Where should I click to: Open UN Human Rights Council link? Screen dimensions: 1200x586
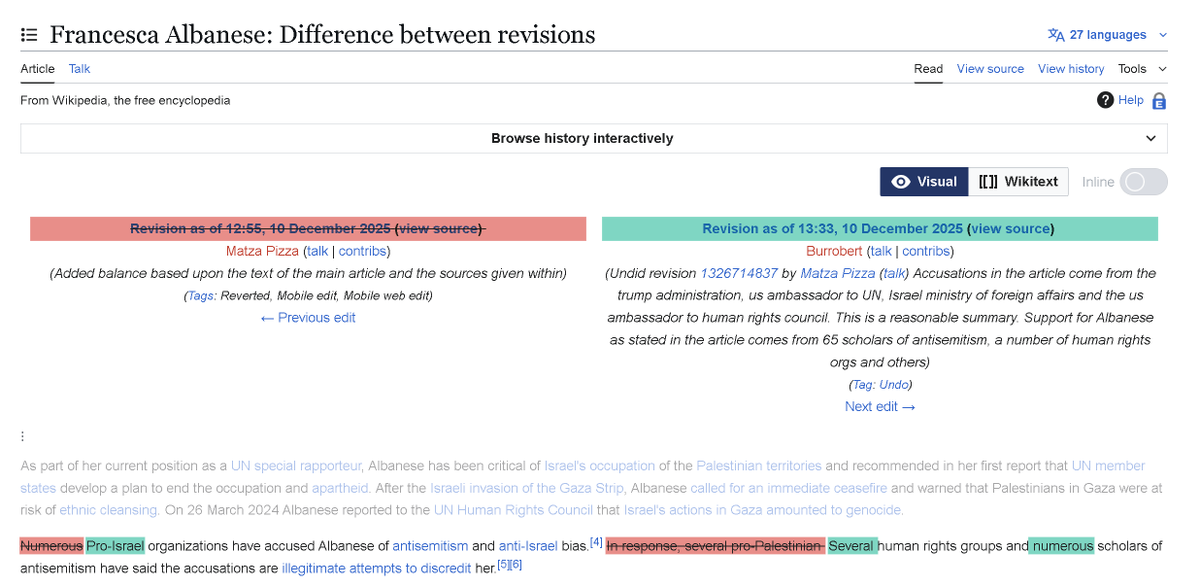[512, 510]
